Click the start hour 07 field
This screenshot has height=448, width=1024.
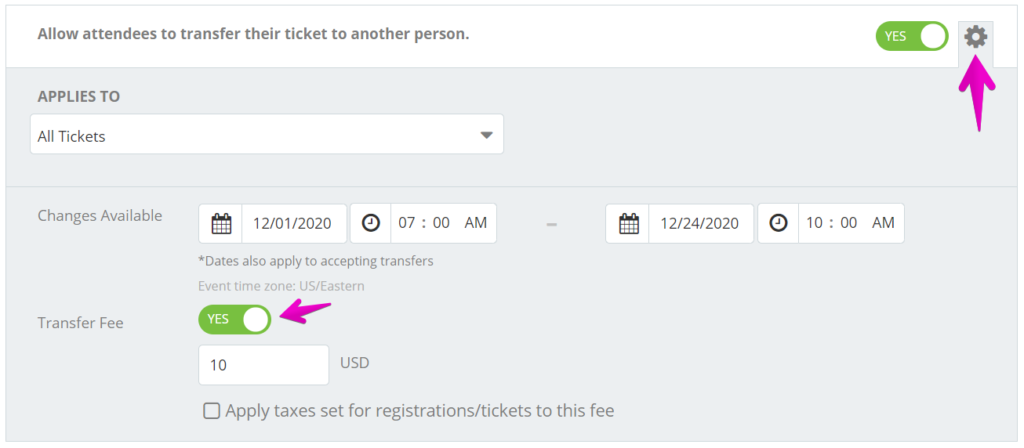click(x=407, y=223)
